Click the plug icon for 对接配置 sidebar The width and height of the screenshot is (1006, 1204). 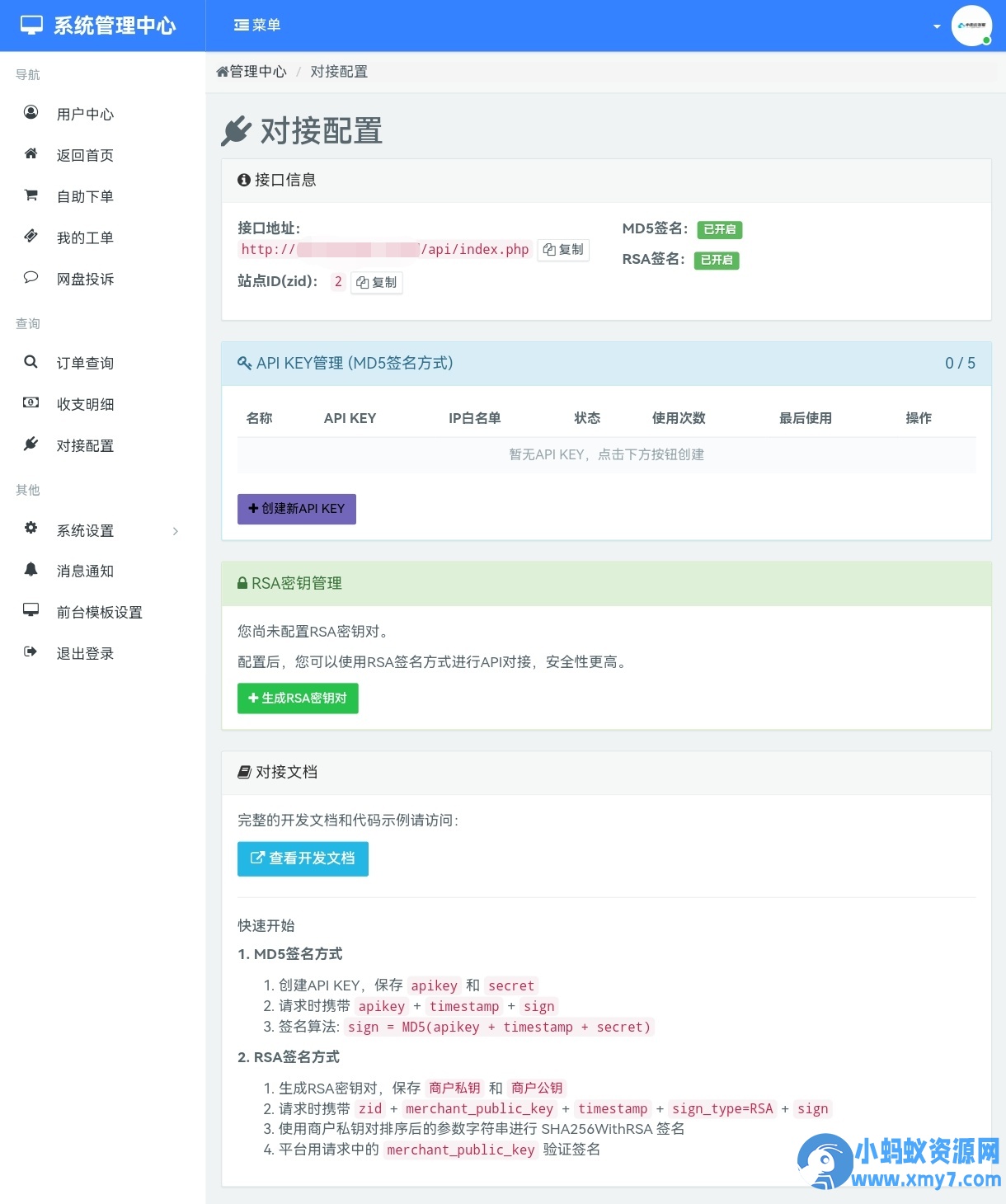31,444
